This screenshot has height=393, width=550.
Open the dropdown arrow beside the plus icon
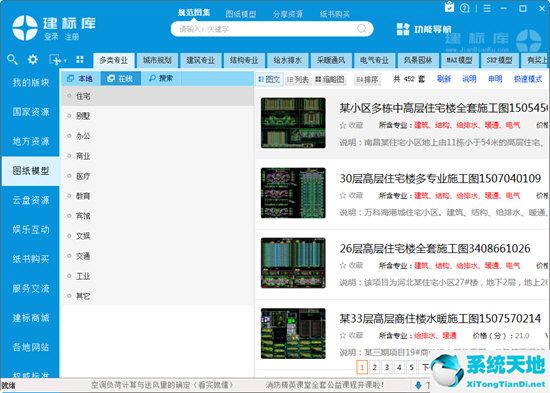65,61
